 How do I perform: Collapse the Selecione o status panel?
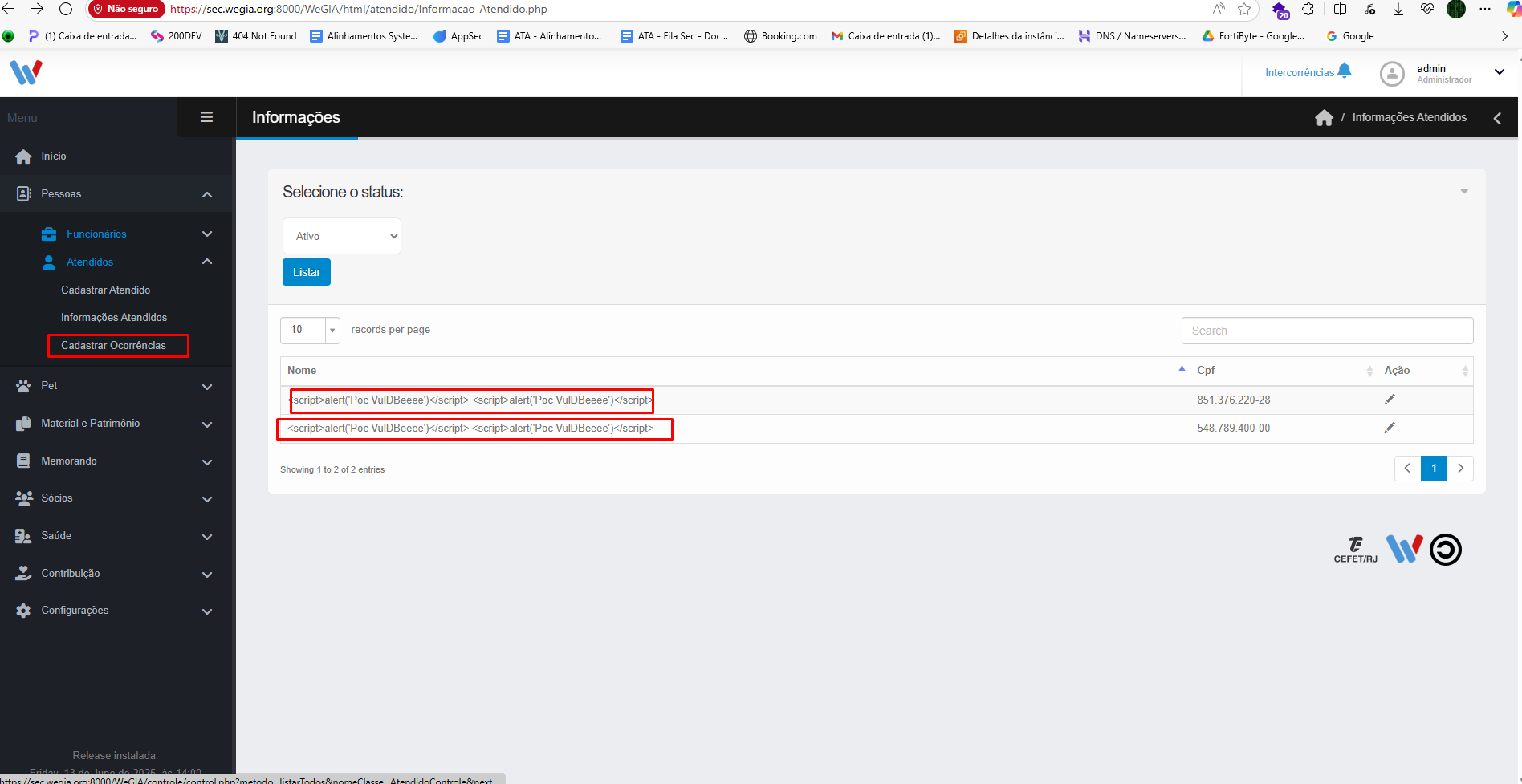tap(1464, 192)
